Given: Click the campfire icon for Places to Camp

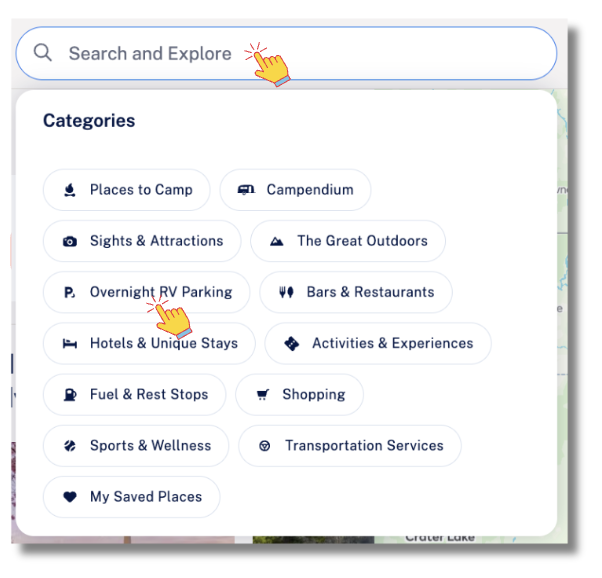Looking at the screenshot, I should click(69, 190).
